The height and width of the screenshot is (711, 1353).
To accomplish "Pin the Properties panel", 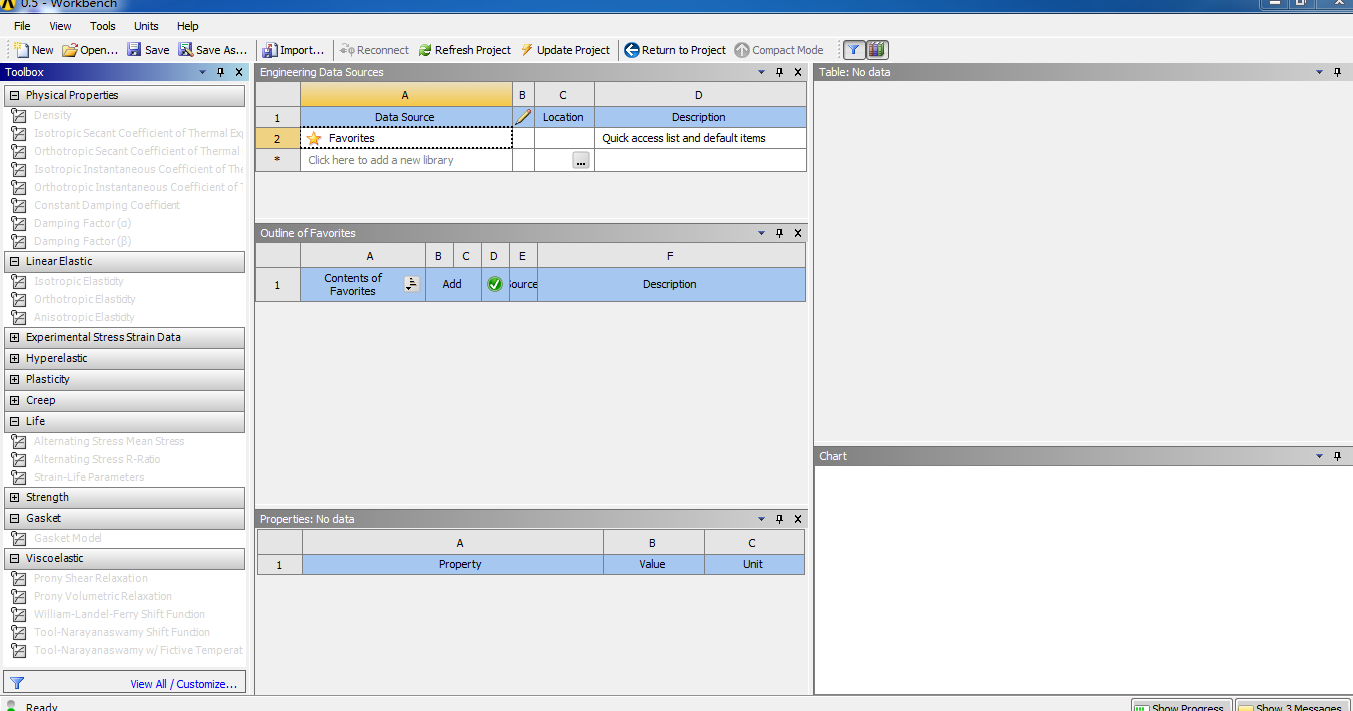I will click(780, 519).
